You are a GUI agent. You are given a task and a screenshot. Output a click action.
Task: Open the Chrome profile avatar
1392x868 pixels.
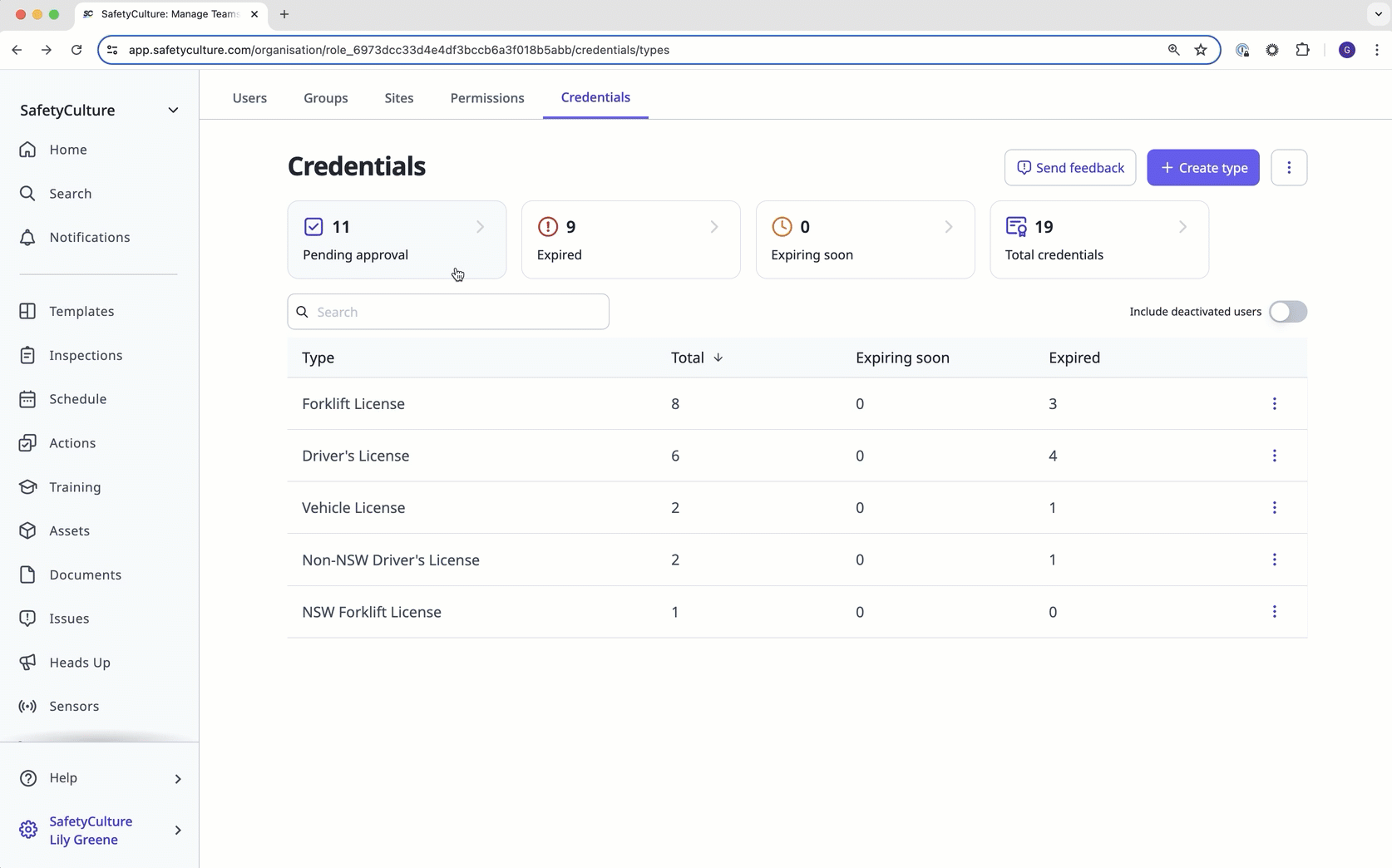(x=1347, y=50)
